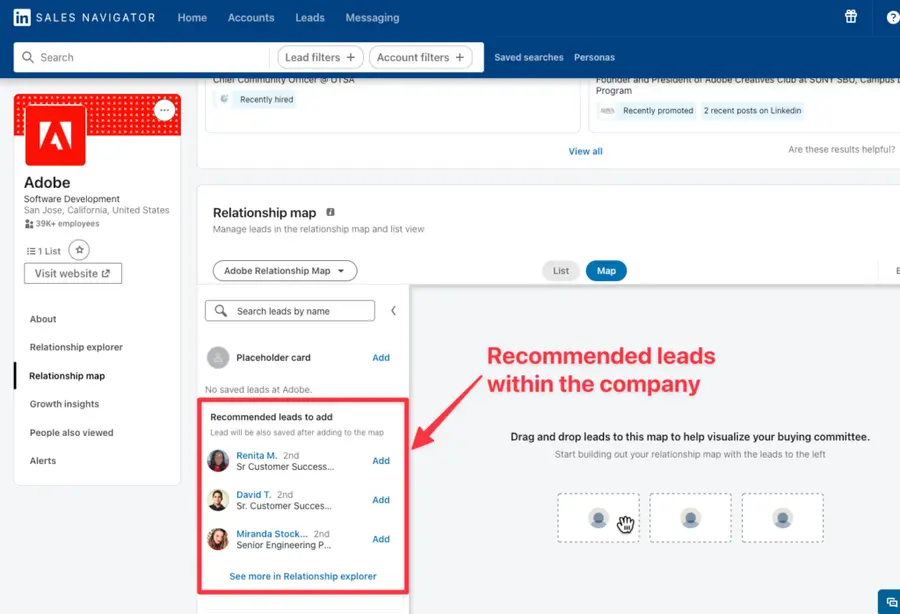Select the Map view toggle
900x614 pixels.
606,270
